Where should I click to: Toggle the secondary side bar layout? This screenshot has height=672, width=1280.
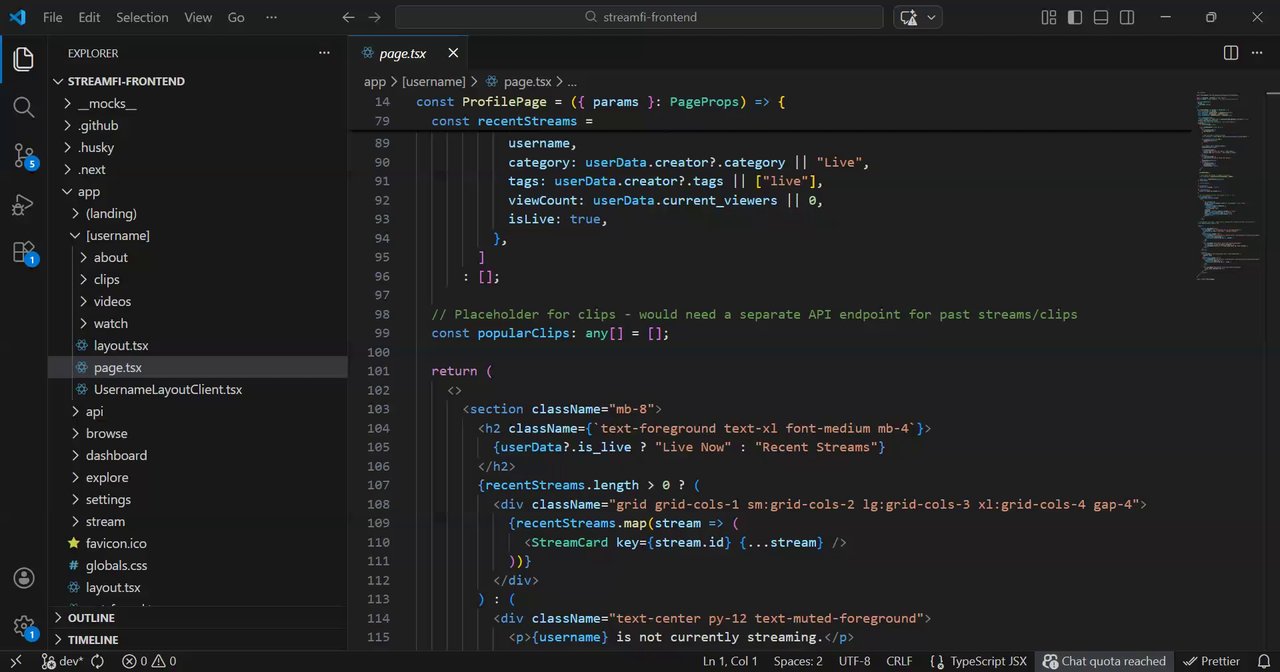[x=1127, y=17]
